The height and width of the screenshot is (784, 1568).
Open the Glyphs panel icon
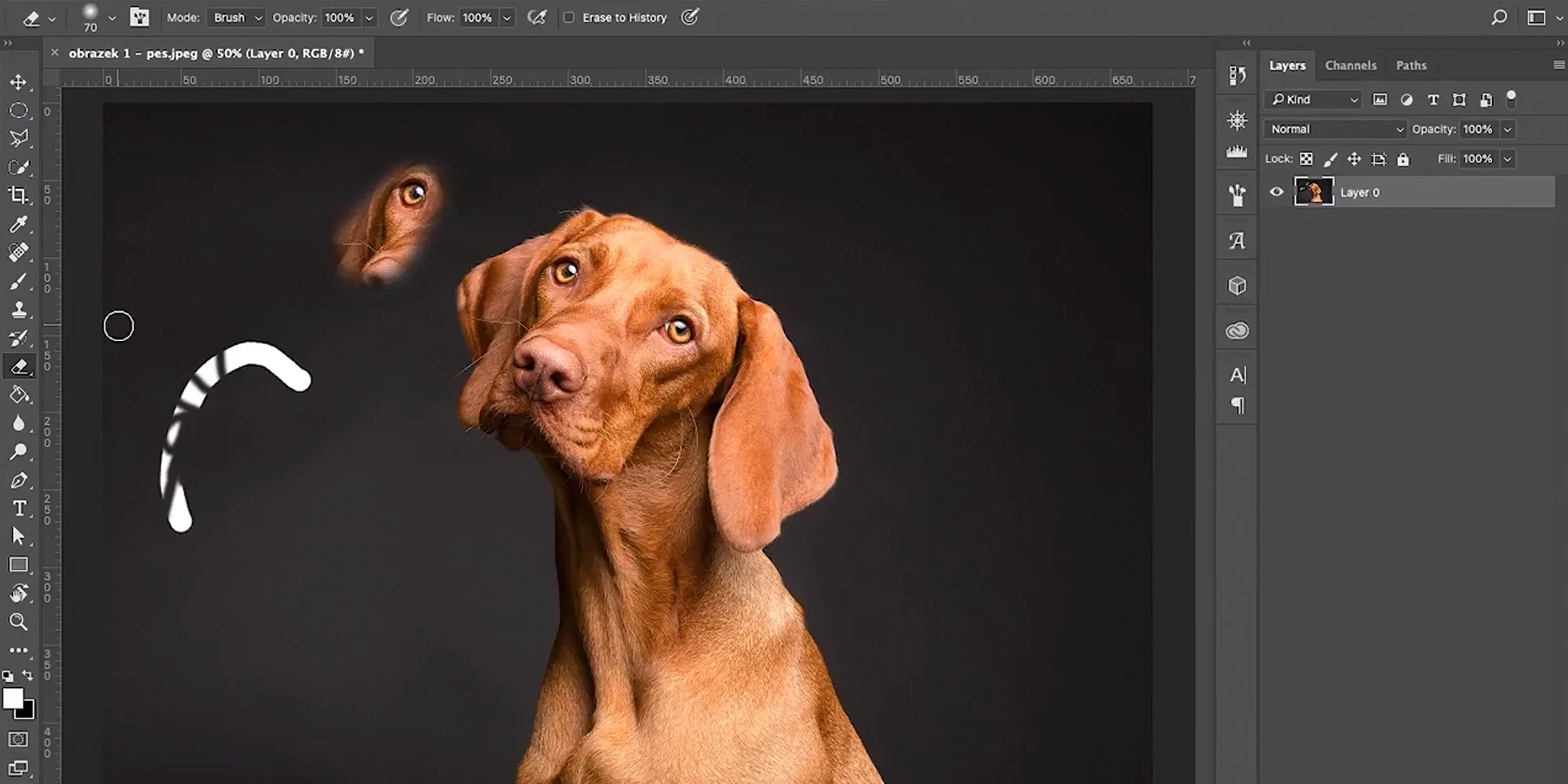pyautogui.click(x=1237, y=241)
